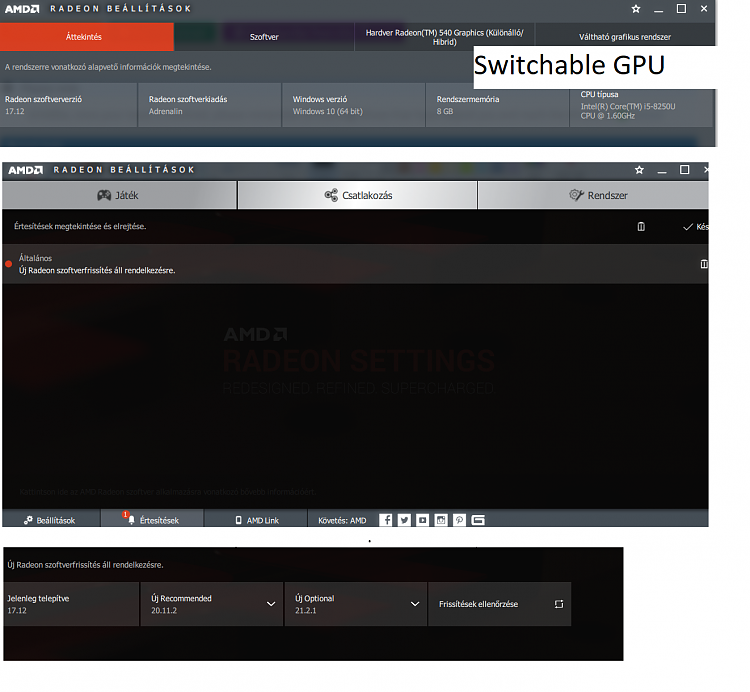Maximize the middle Radeon window
Viewport: 750px width, 692px height.
pos(684,170)
